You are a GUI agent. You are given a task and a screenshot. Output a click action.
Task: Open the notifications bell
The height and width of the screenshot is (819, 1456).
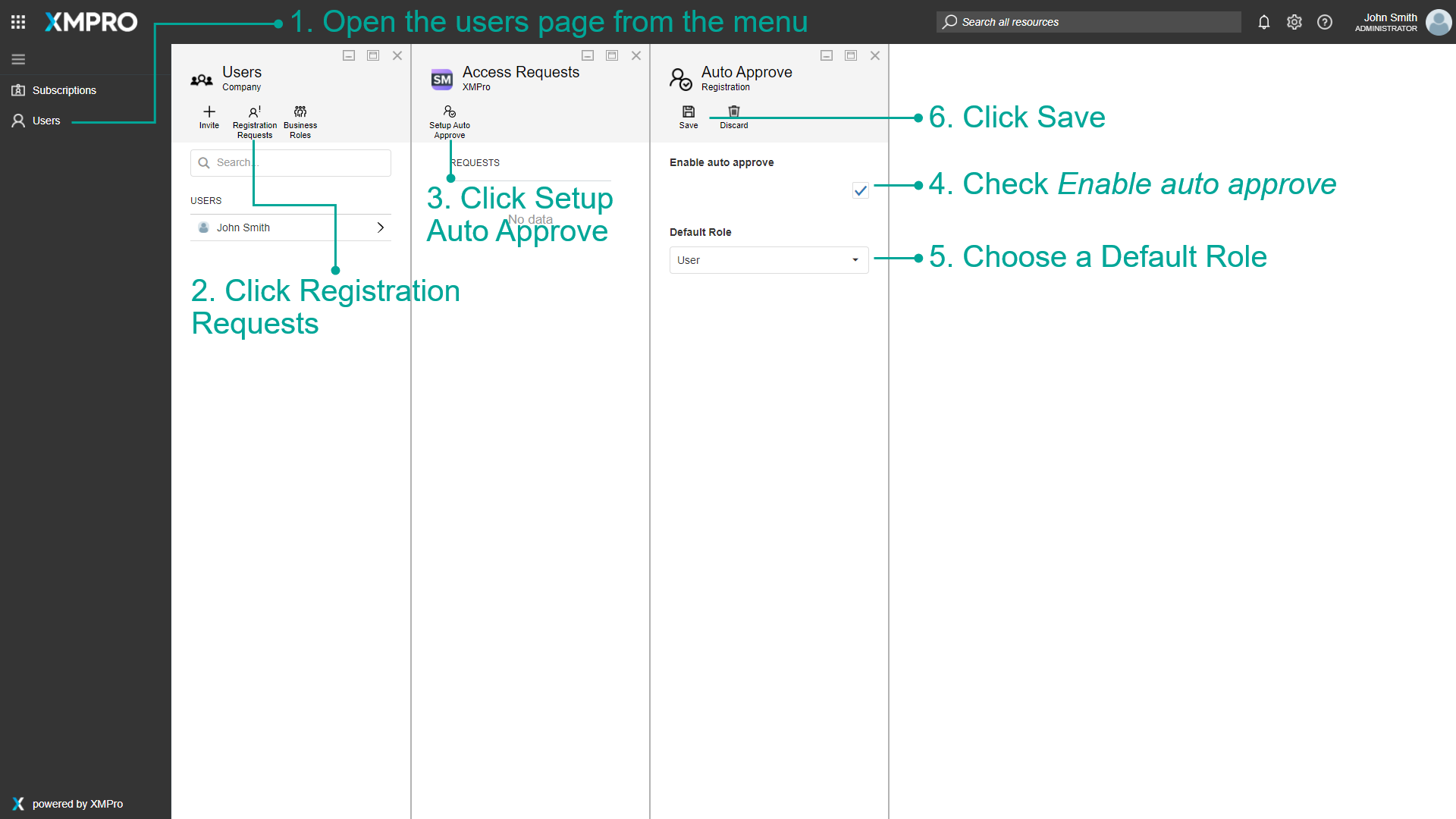(1263, 22)
